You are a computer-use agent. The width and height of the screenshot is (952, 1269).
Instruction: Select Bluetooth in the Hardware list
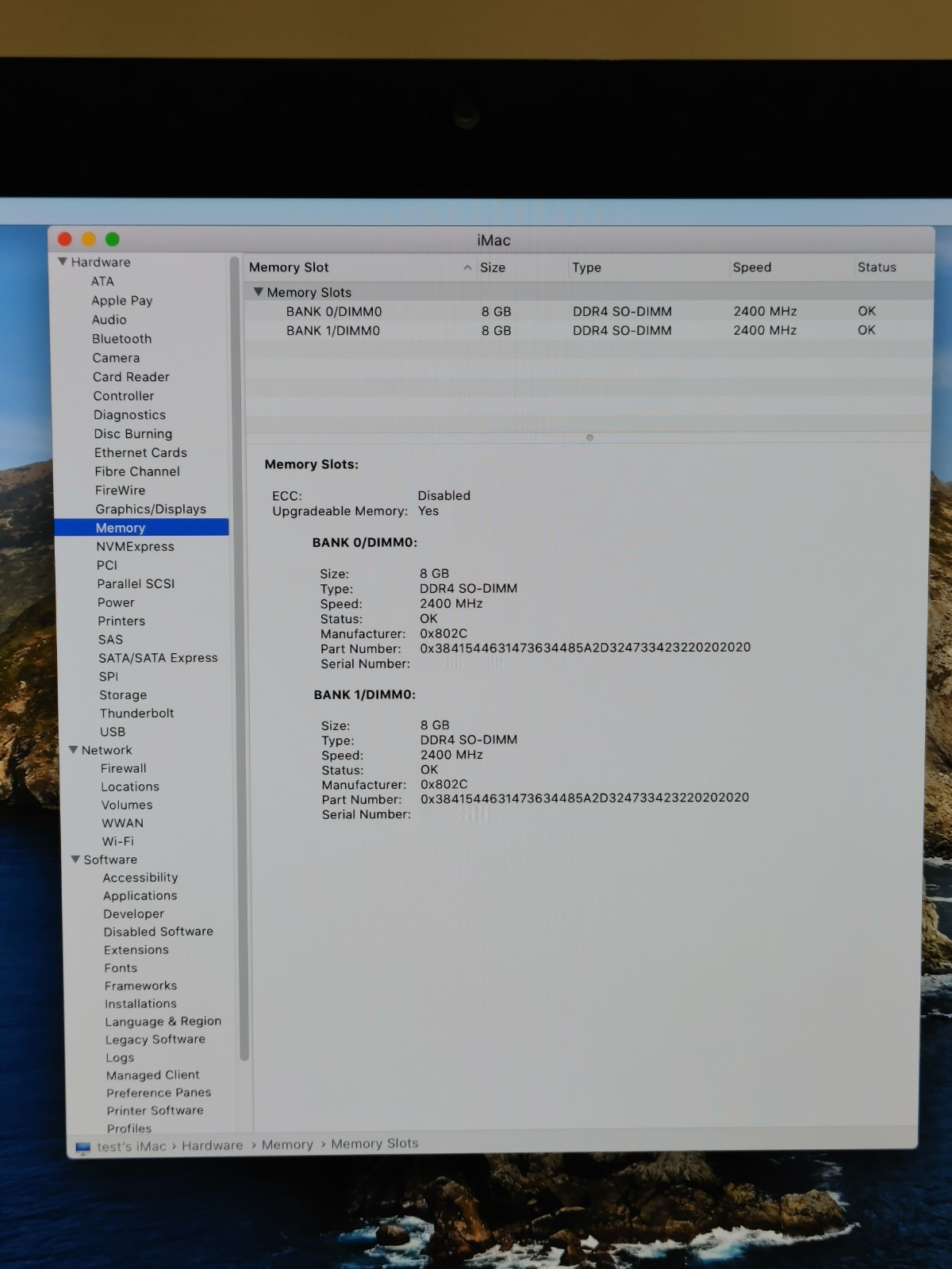pyautogui.click(x=121, y=339)
